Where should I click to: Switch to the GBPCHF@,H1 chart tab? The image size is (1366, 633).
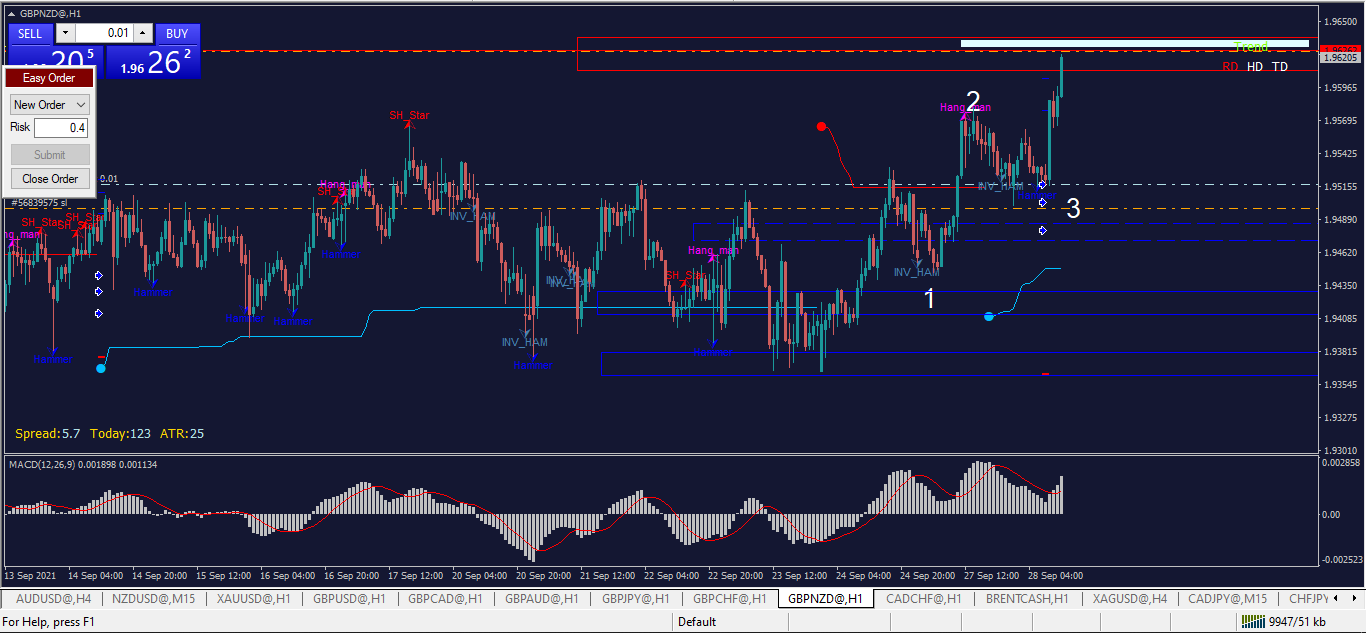click(729, 598)
